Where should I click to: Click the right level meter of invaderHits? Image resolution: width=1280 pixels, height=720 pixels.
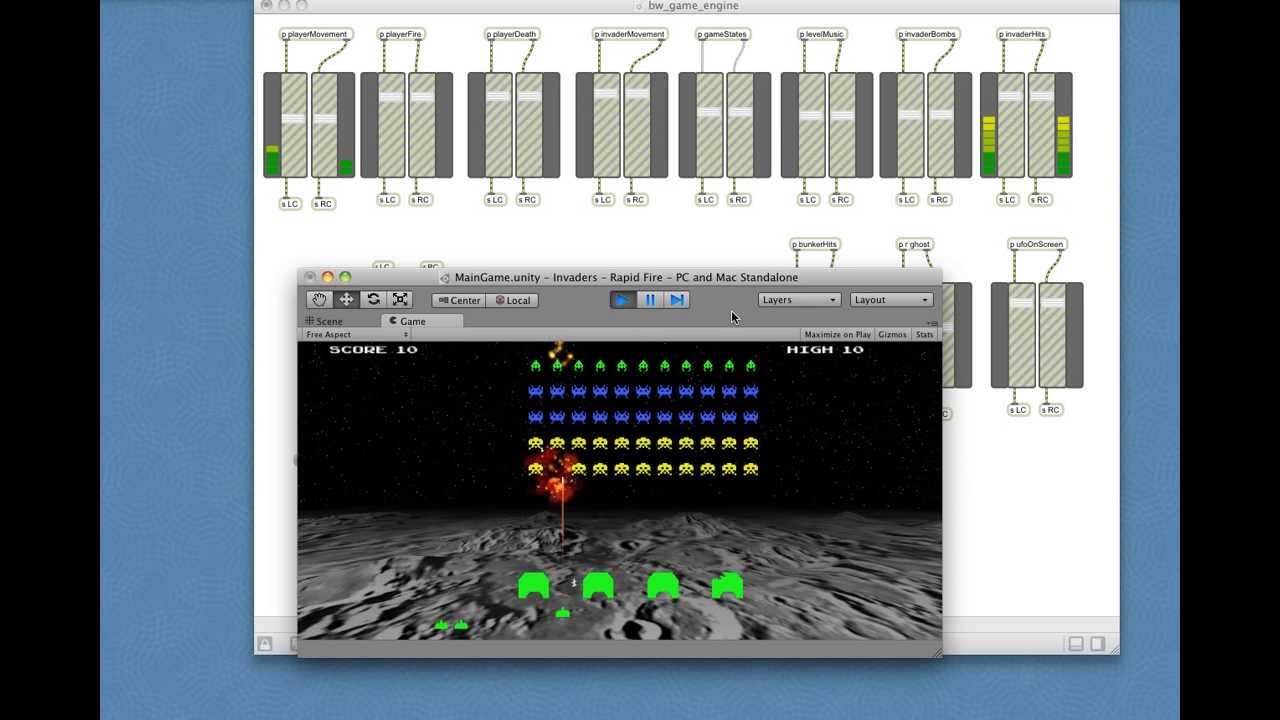point(1064,125)
